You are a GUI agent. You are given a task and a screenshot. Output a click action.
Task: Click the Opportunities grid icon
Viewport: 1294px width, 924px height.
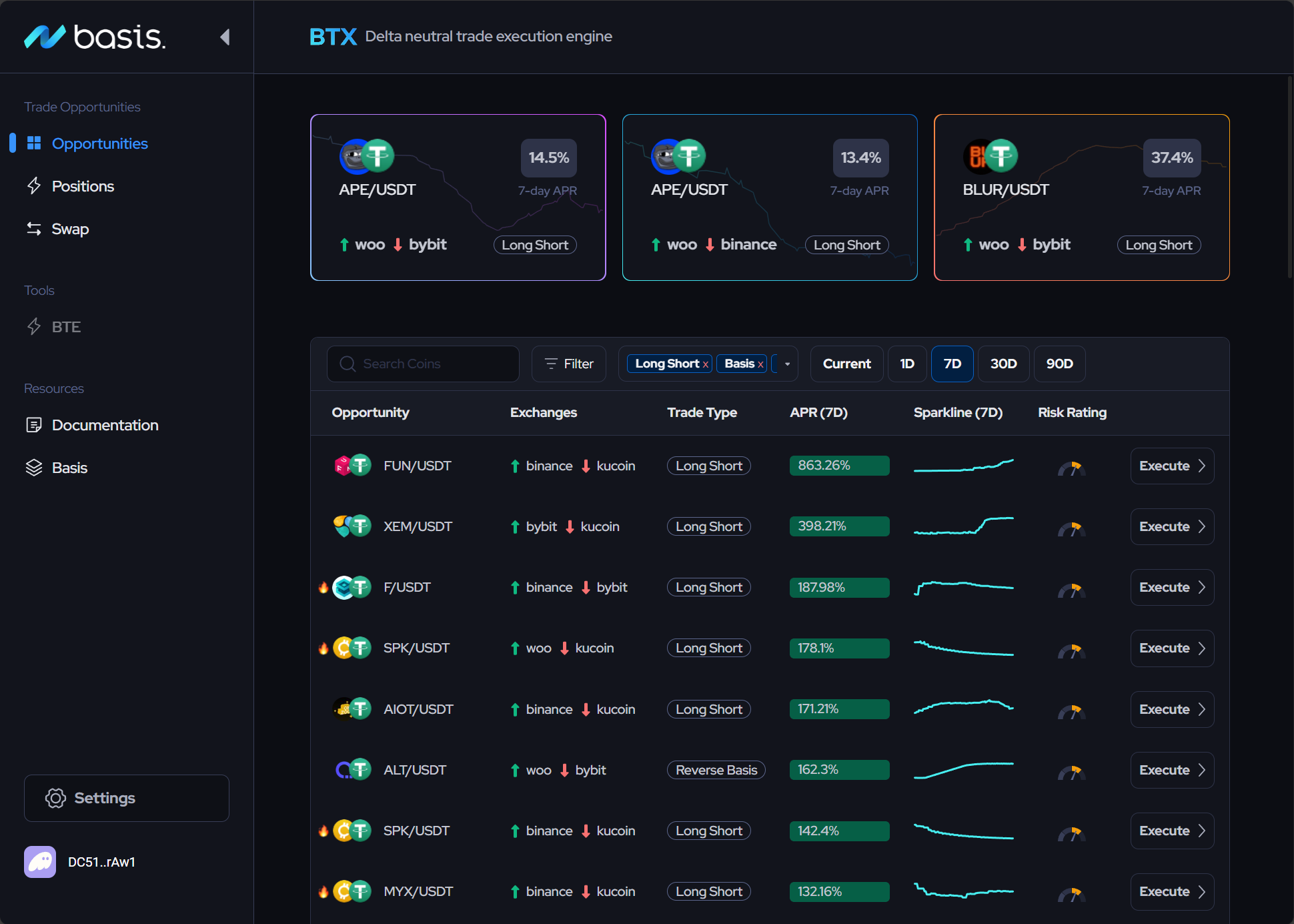34,143
